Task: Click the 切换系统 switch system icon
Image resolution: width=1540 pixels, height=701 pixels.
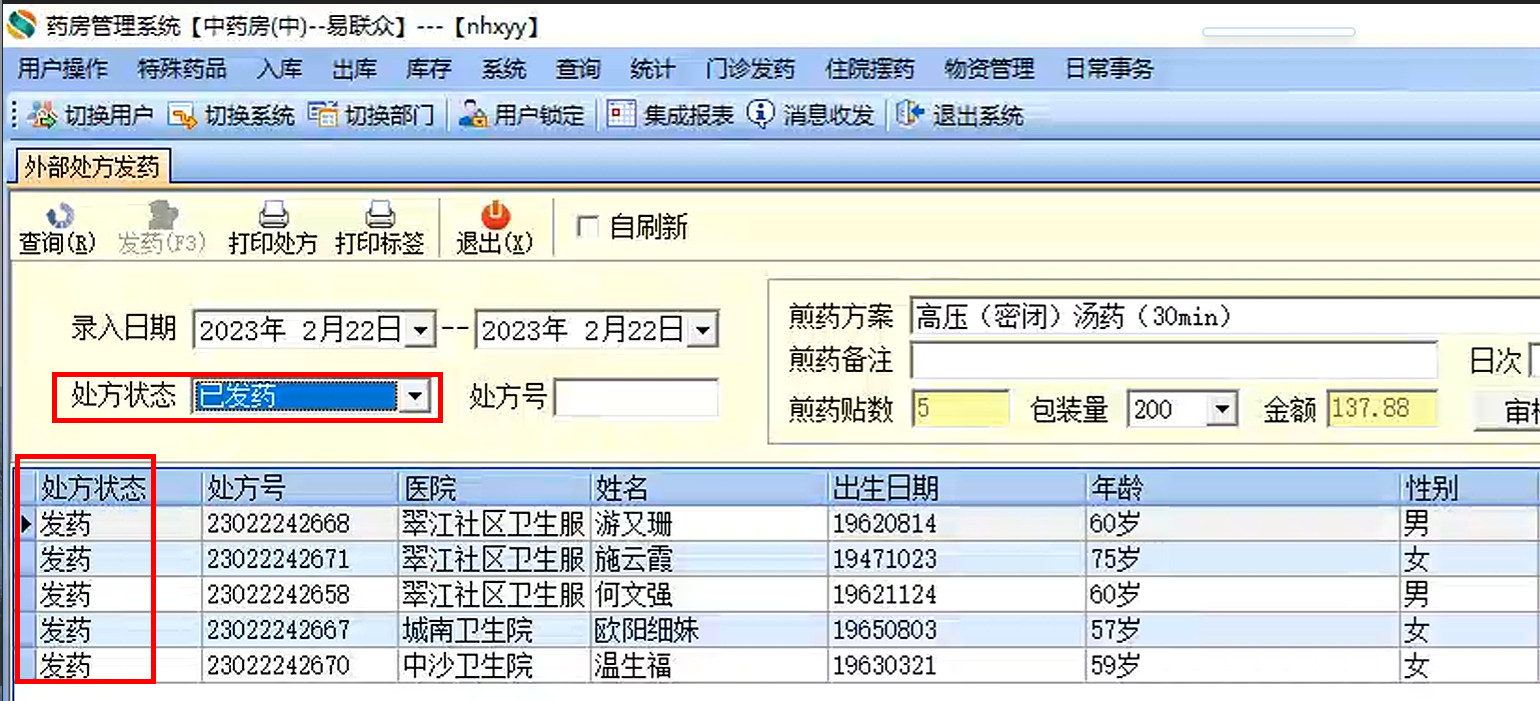Action: pos(182,116)
